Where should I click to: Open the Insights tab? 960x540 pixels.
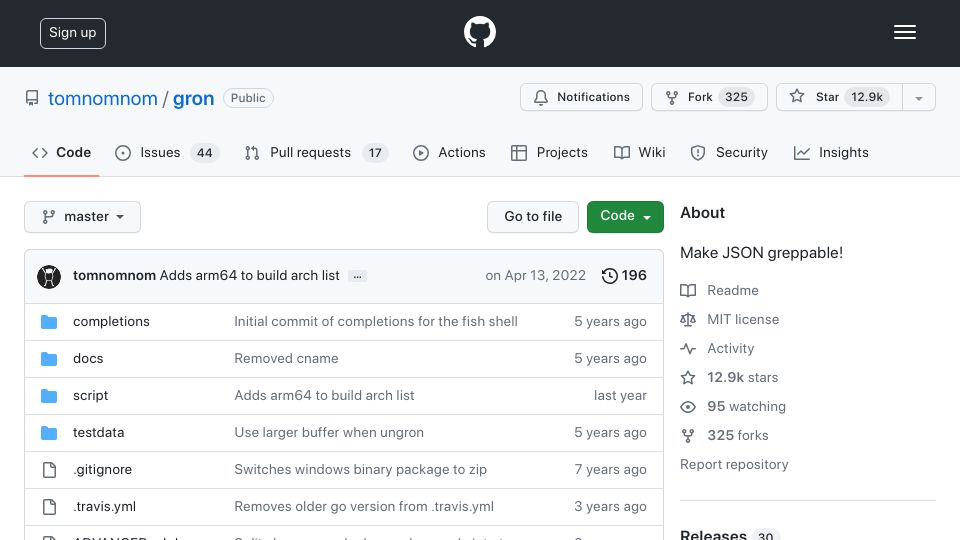831,152
